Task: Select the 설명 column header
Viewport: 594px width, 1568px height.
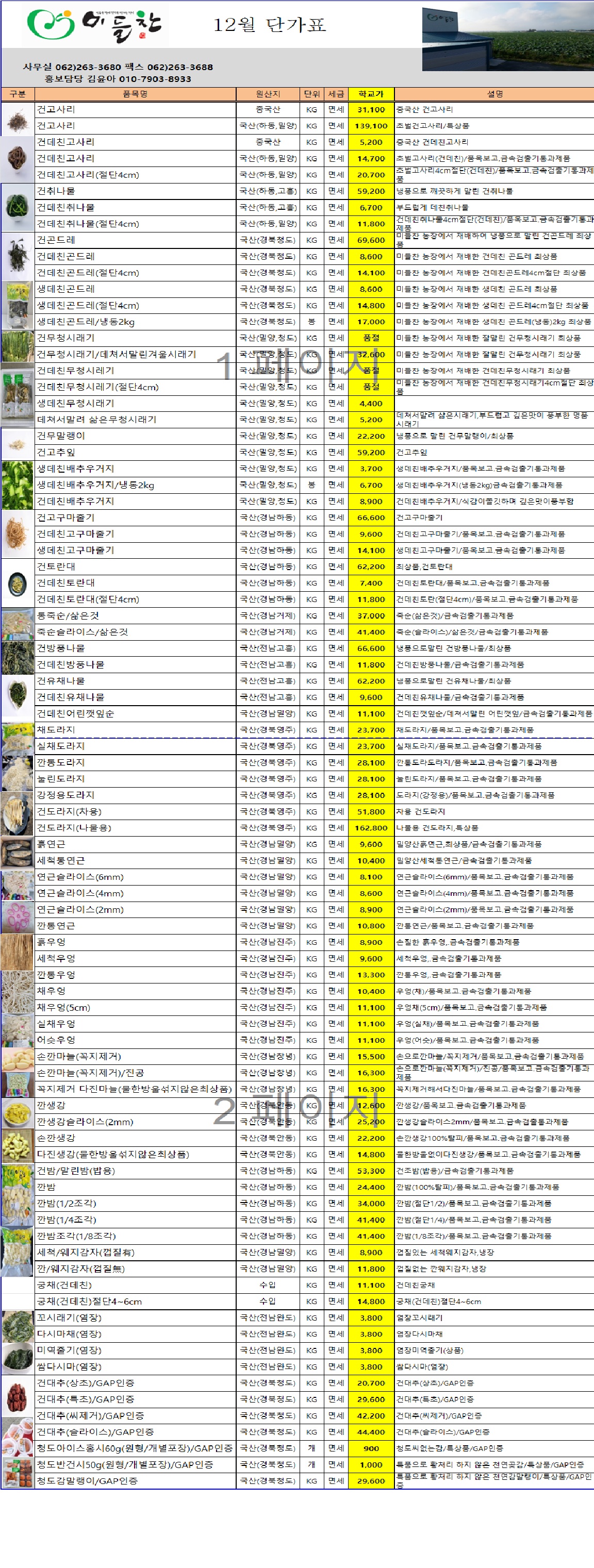Action: [x=494, y=94]
